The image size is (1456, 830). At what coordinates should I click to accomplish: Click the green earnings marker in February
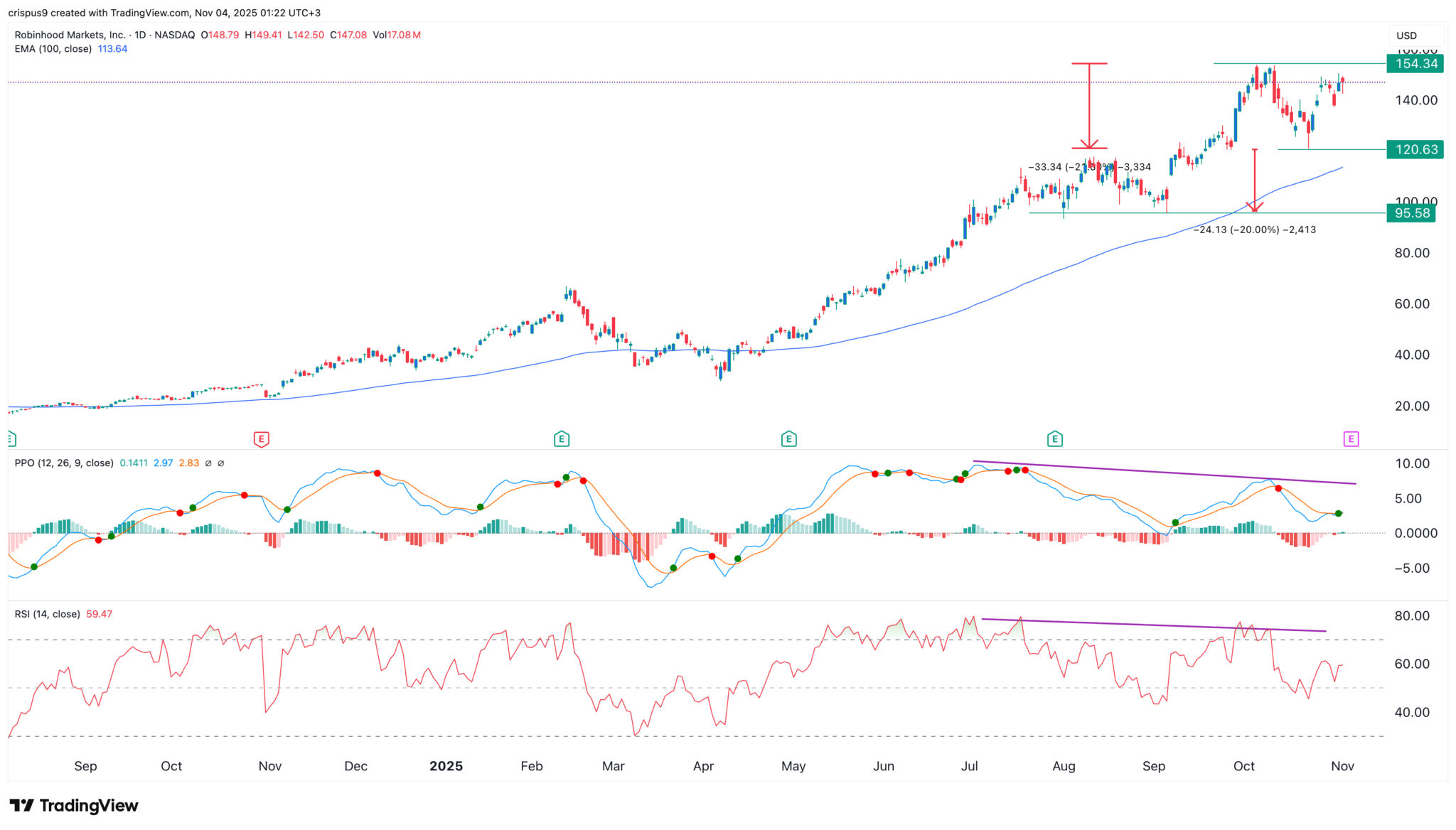[x=562, y=439]
